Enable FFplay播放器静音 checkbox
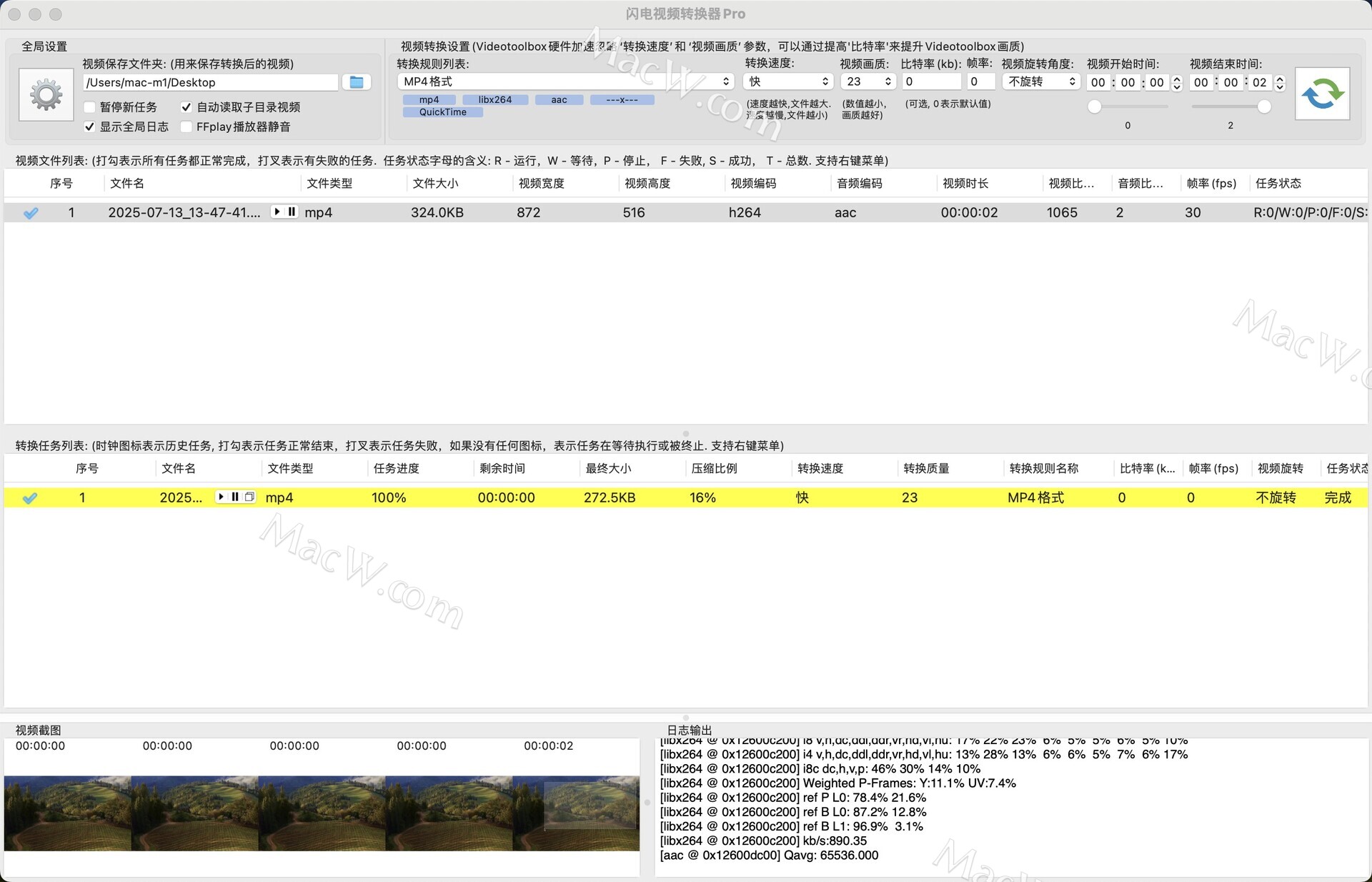1372x882 pixels. (x=187, y=127)
